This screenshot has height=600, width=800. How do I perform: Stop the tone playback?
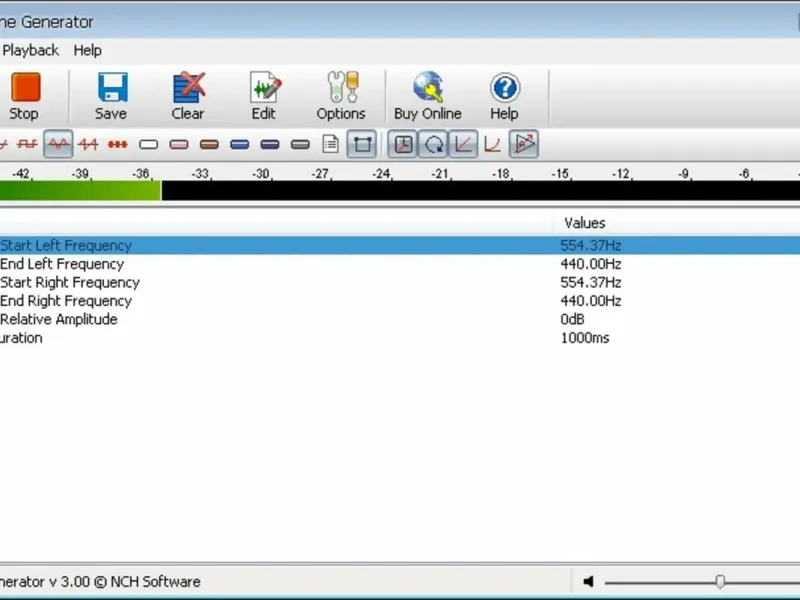[24, 96]
